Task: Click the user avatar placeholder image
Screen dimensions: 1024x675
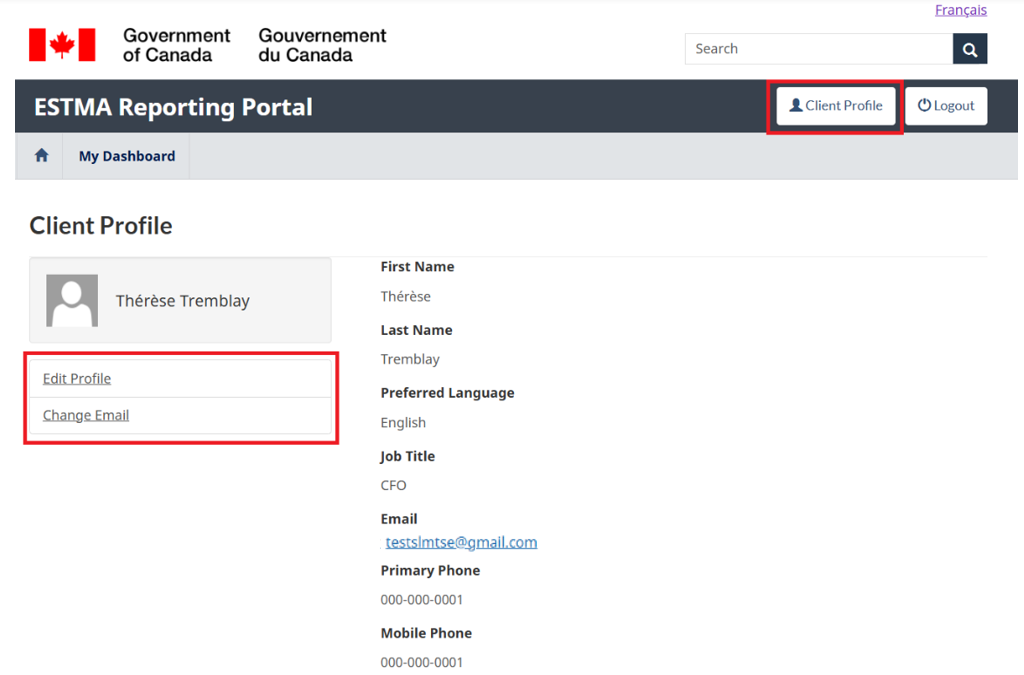Action: click(x=71, y=299)
